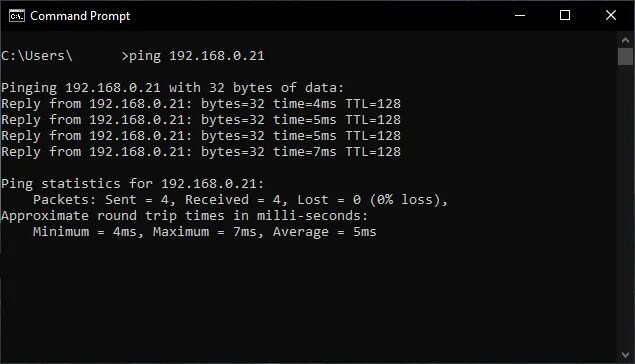The height and width of the screenshot is (364, 635).
Task: Click the scrollbar down arrow
Action: (625, 355)
